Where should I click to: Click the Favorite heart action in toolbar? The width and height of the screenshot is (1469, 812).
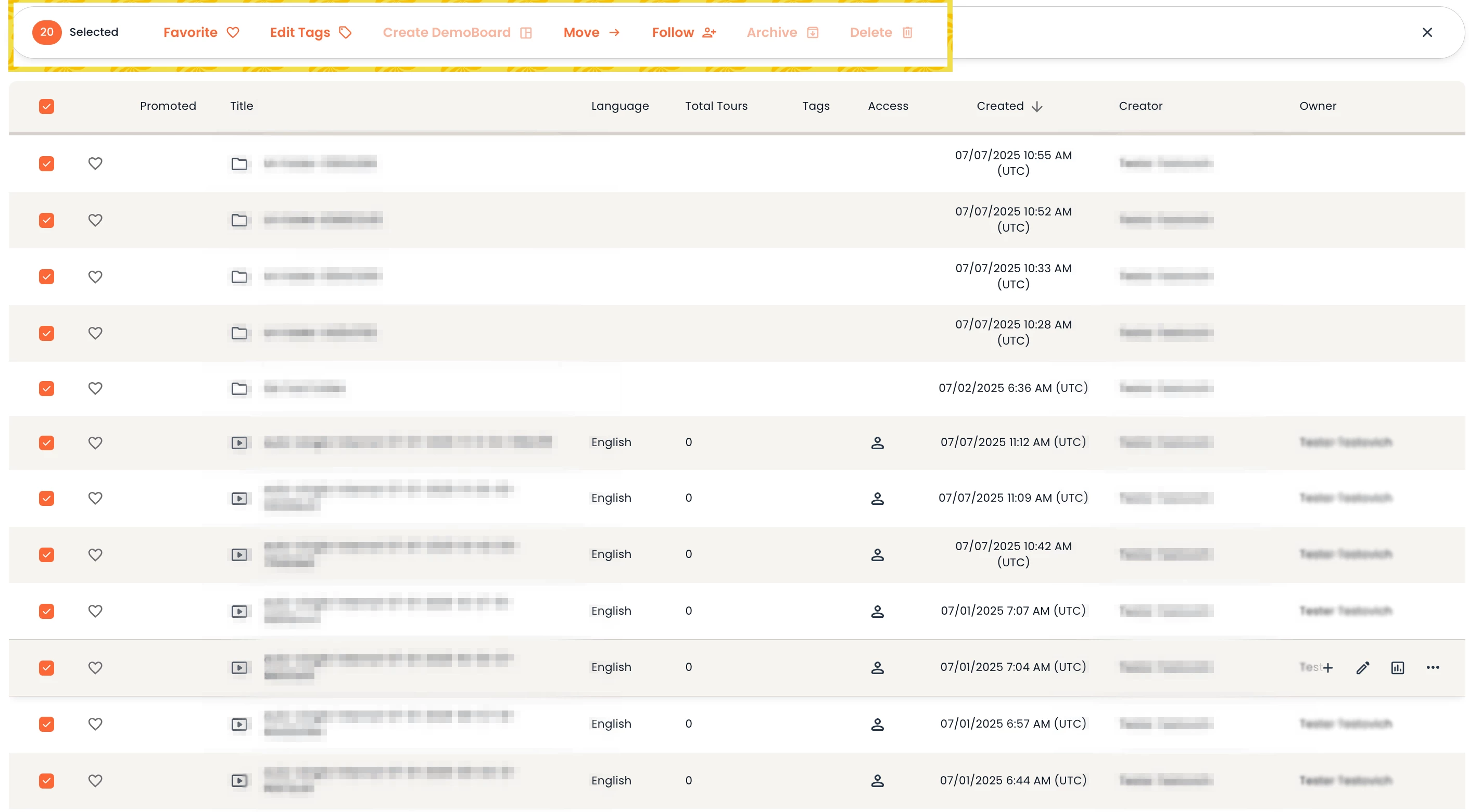201,32
